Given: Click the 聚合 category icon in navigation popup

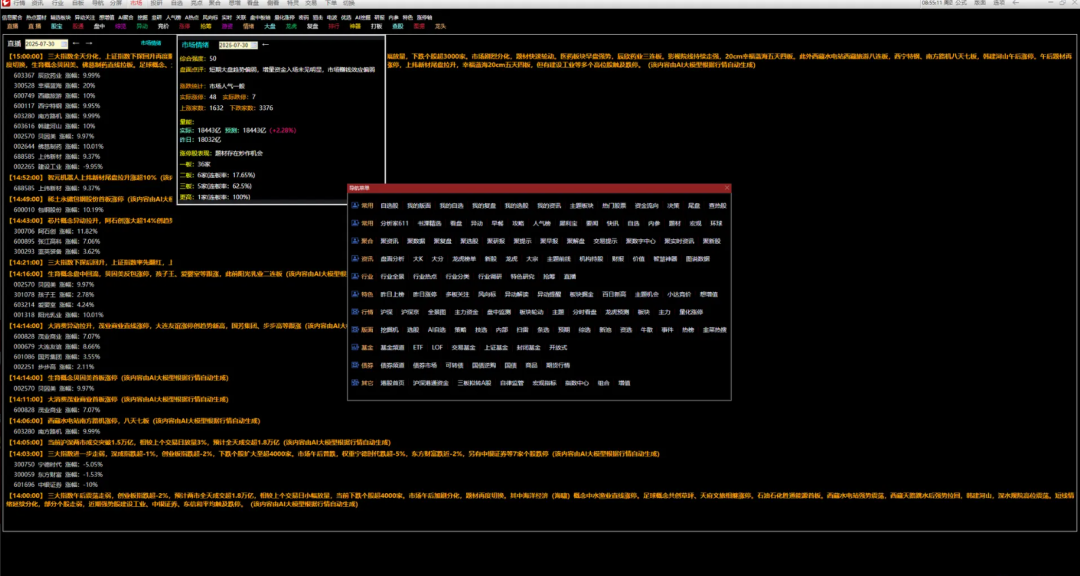Looking at the screenshot, I should [x=353, y=241].
